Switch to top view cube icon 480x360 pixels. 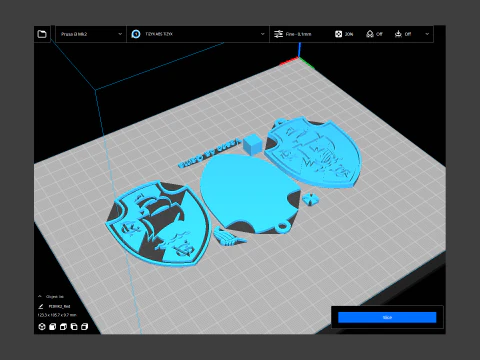[63, 327]
